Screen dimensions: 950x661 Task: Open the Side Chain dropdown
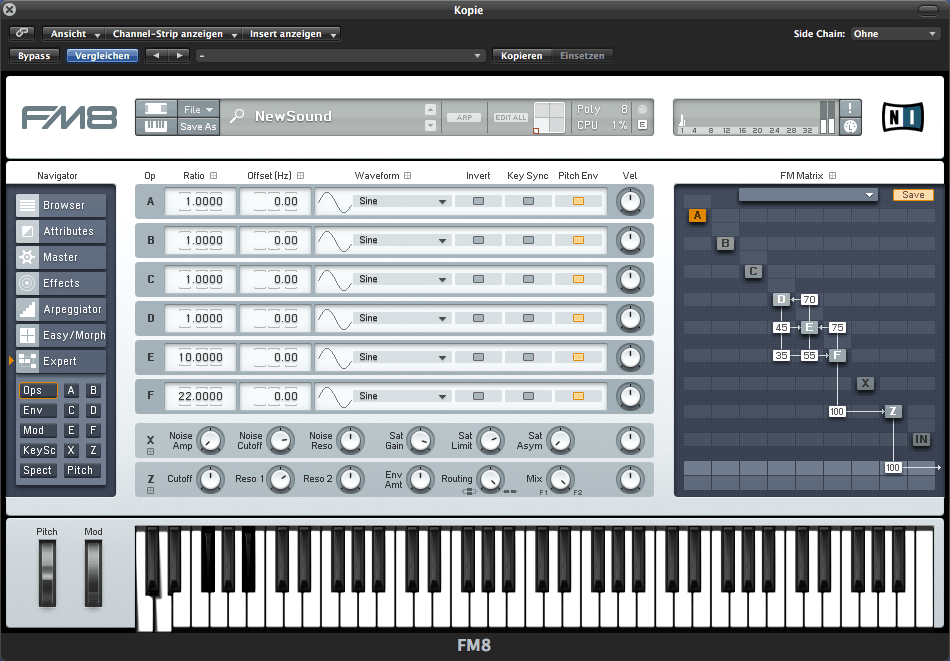[895, 34]
